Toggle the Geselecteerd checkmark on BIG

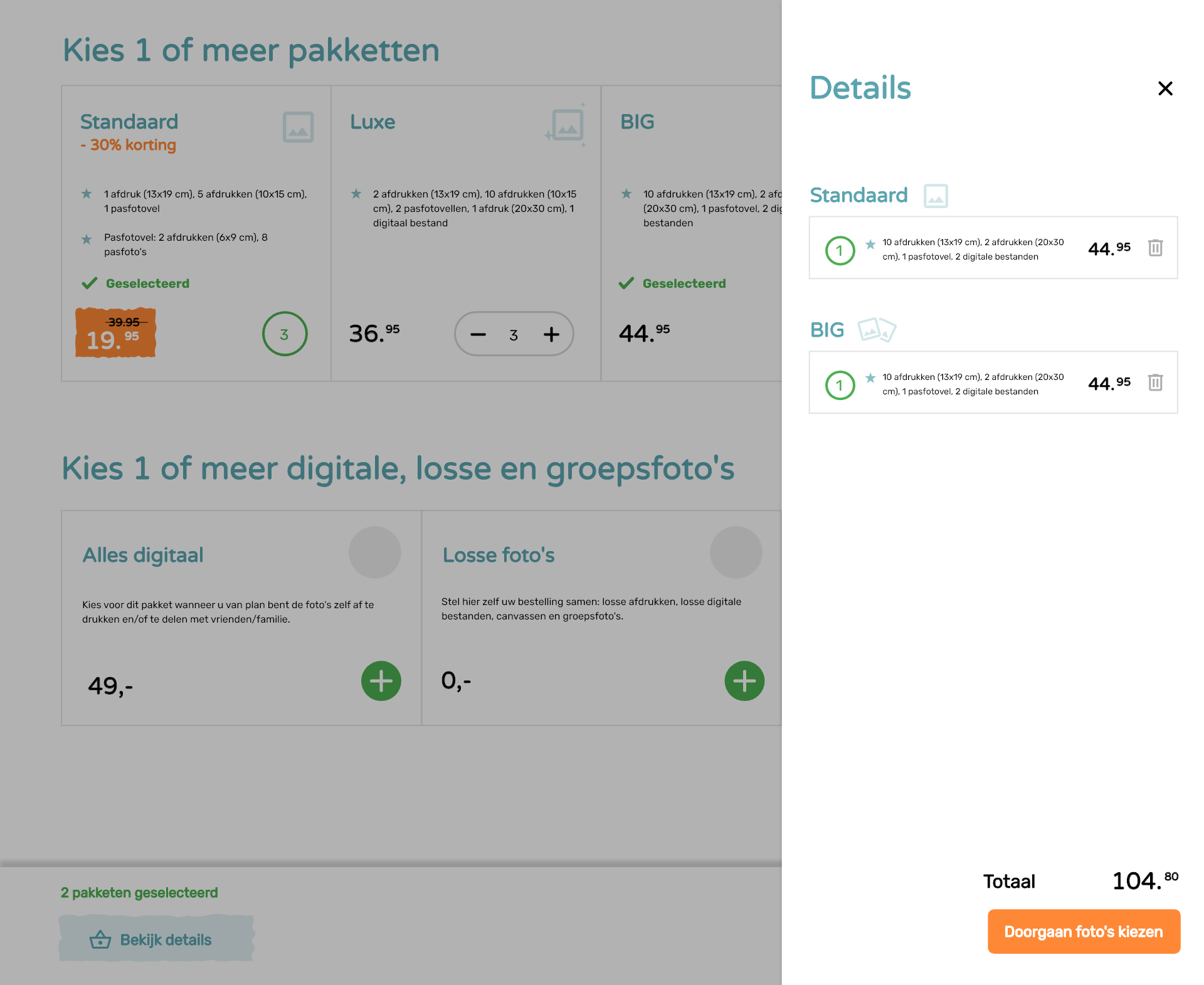pos(626,283)
